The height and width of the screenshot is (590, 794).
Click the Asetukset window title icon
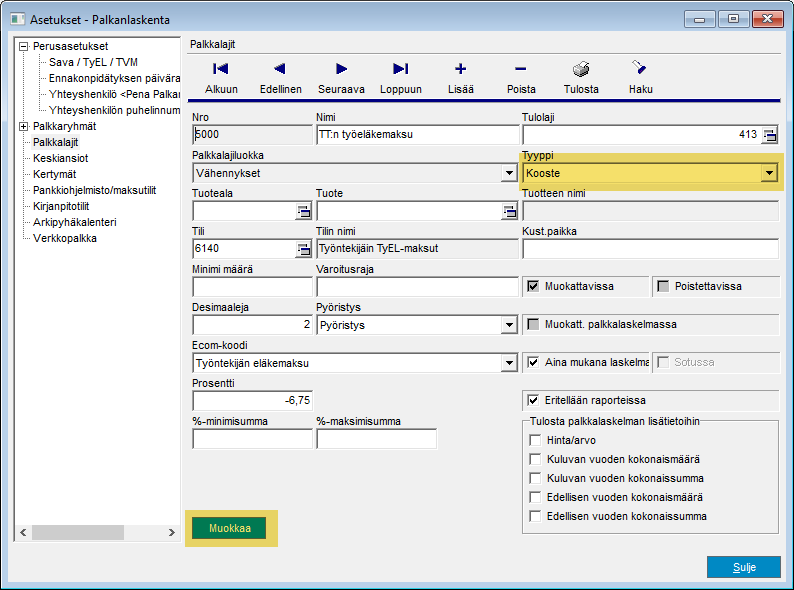click(18, 19)
